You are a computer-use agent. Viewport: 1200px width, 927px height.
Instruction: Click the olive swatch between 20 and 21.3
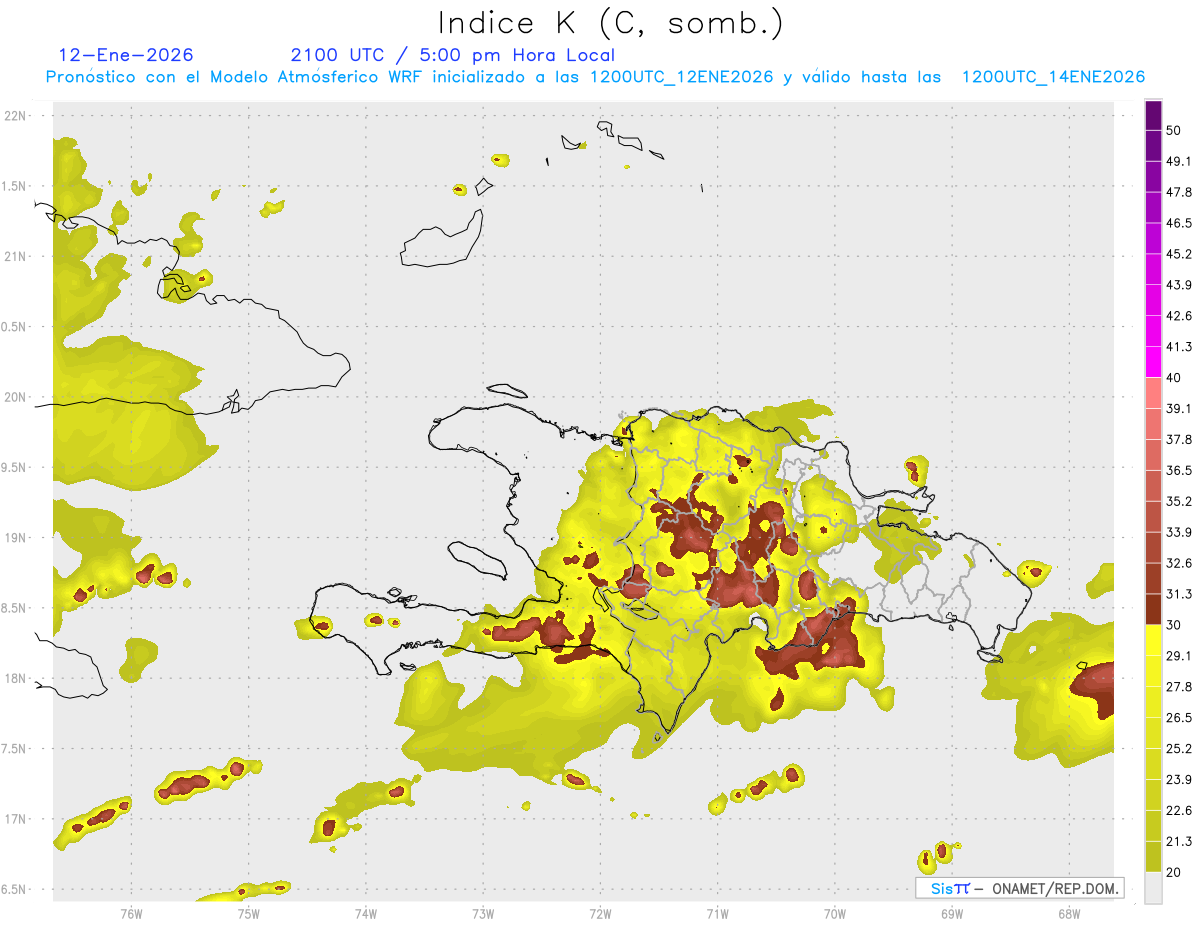pyautogui.click(x=1153, y=856)
